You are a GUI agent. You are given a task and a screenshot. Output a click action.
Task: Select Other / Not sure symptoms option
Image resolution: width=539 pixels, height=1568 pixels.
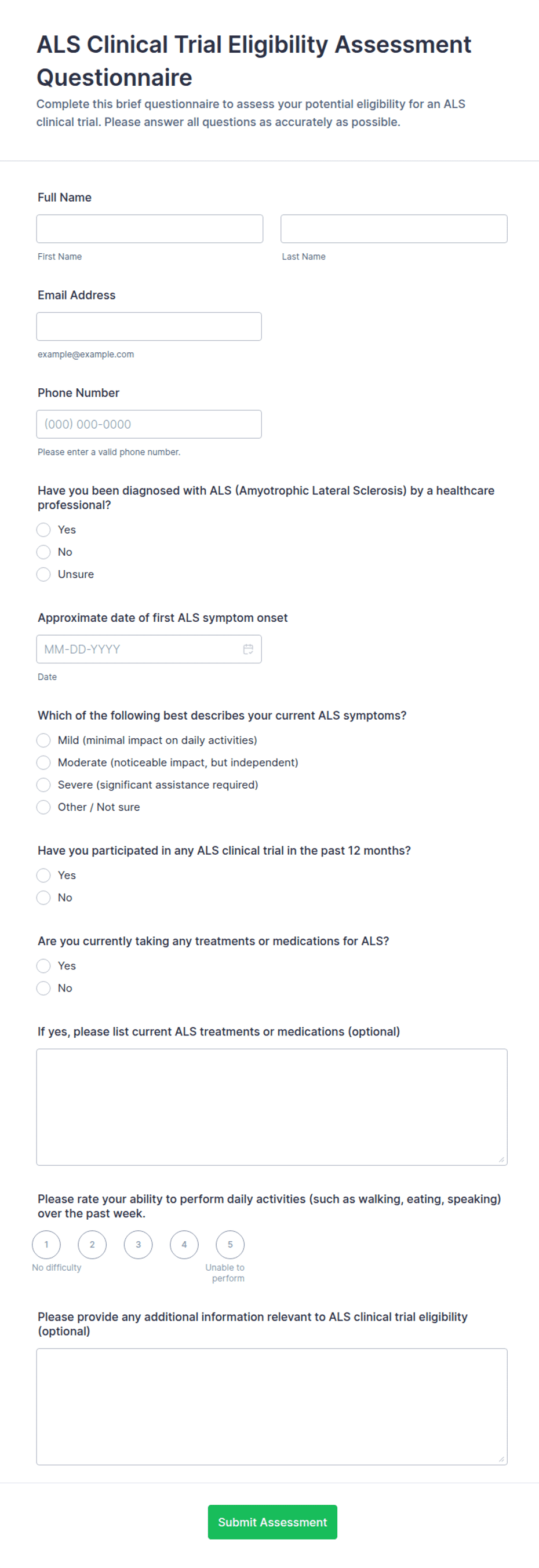[43, 807]
